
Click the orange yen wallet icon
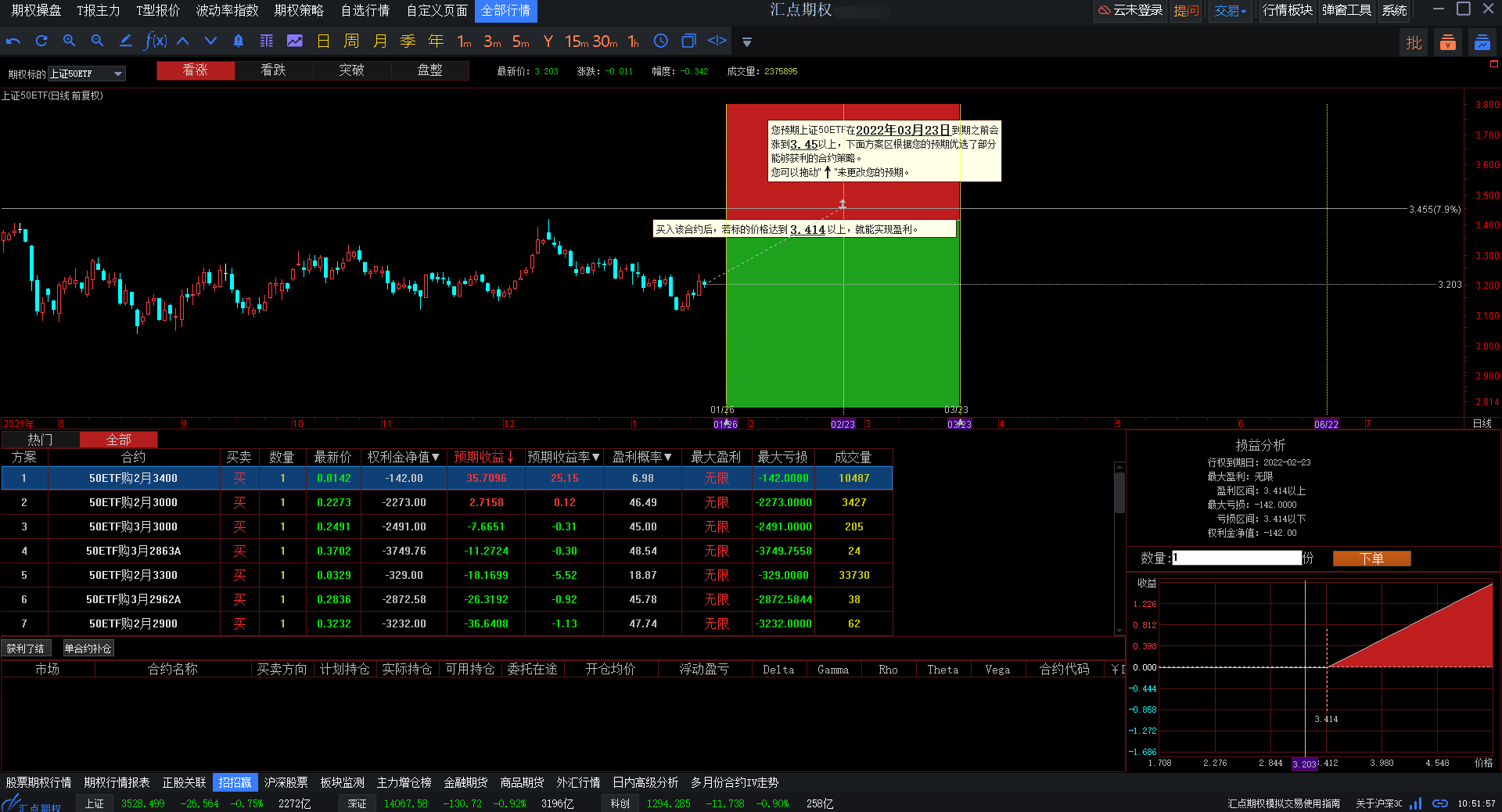1448,43
